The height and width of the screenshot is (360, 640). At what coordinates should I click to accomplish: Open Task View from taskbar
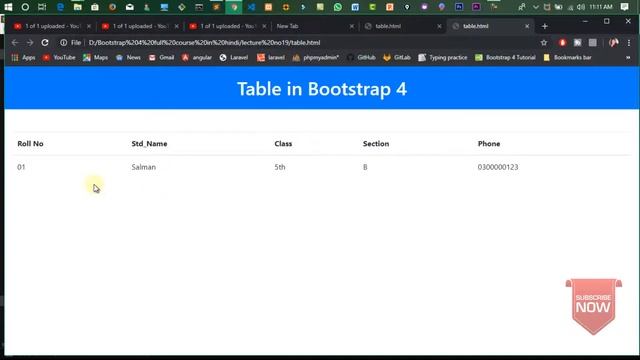[42, 7]
